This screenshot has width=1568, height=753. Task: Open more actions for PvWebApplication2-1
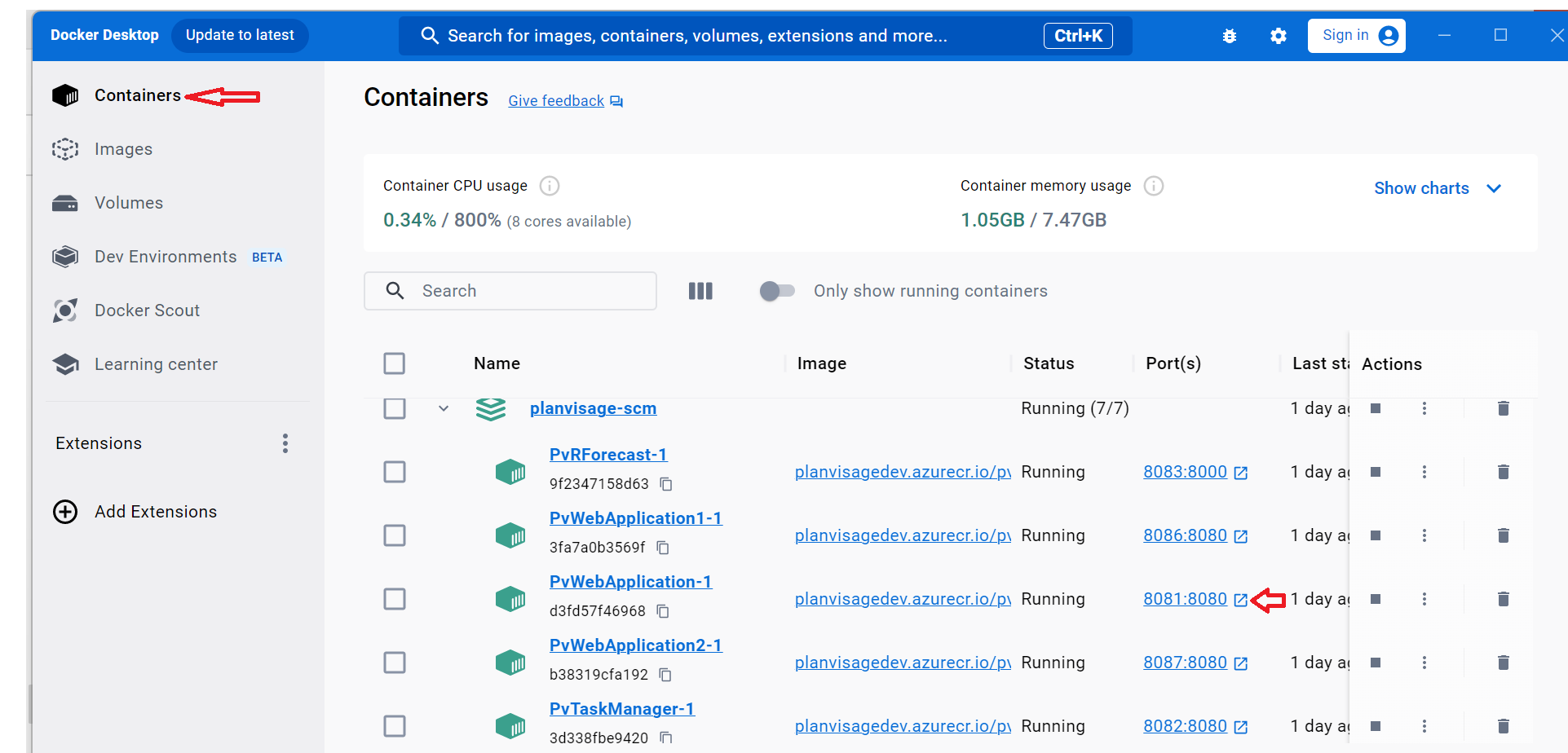[x=1424, y=663]
